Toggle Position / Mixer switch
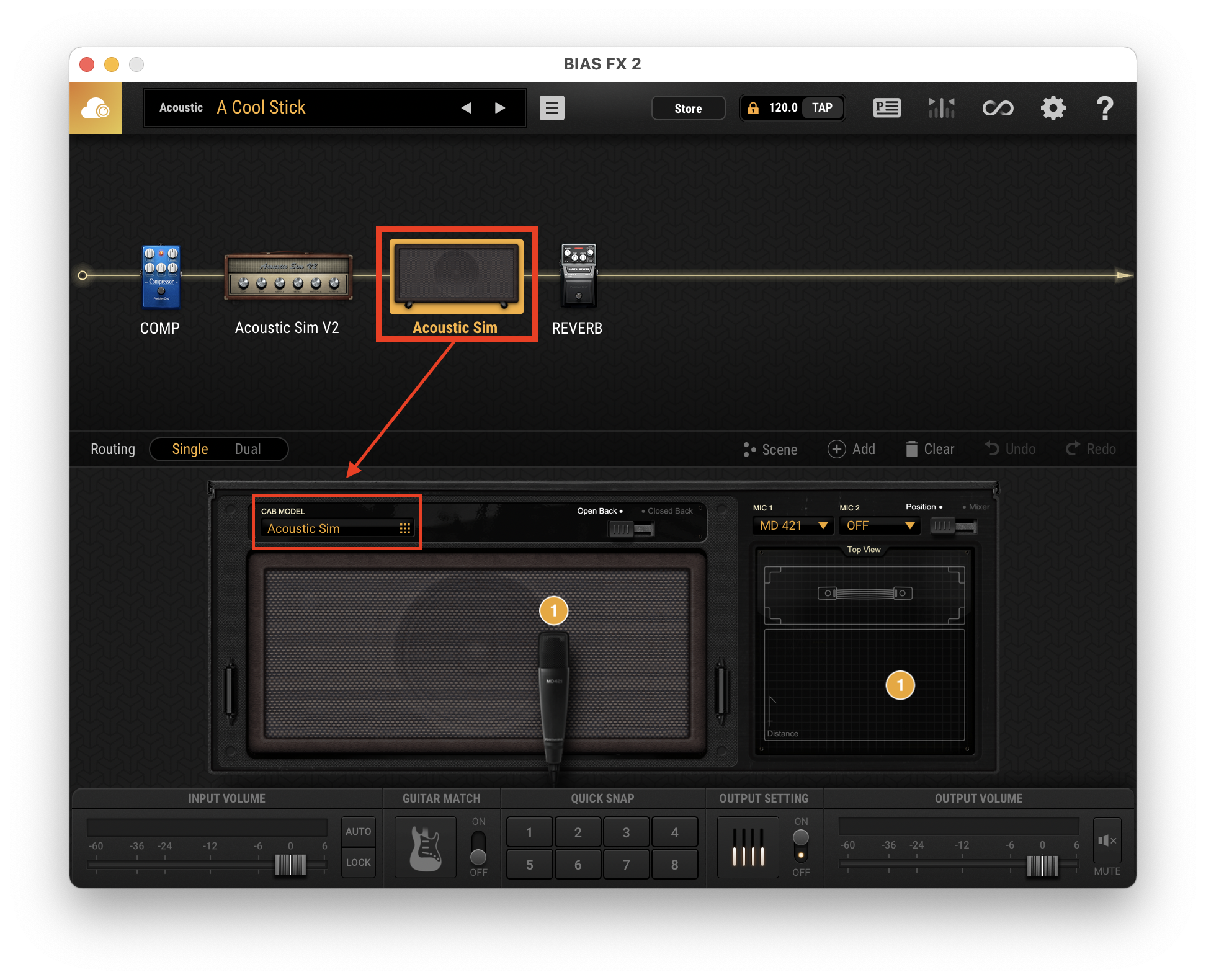This screenshot has width=1206, height=980. [x=954, y=526]
